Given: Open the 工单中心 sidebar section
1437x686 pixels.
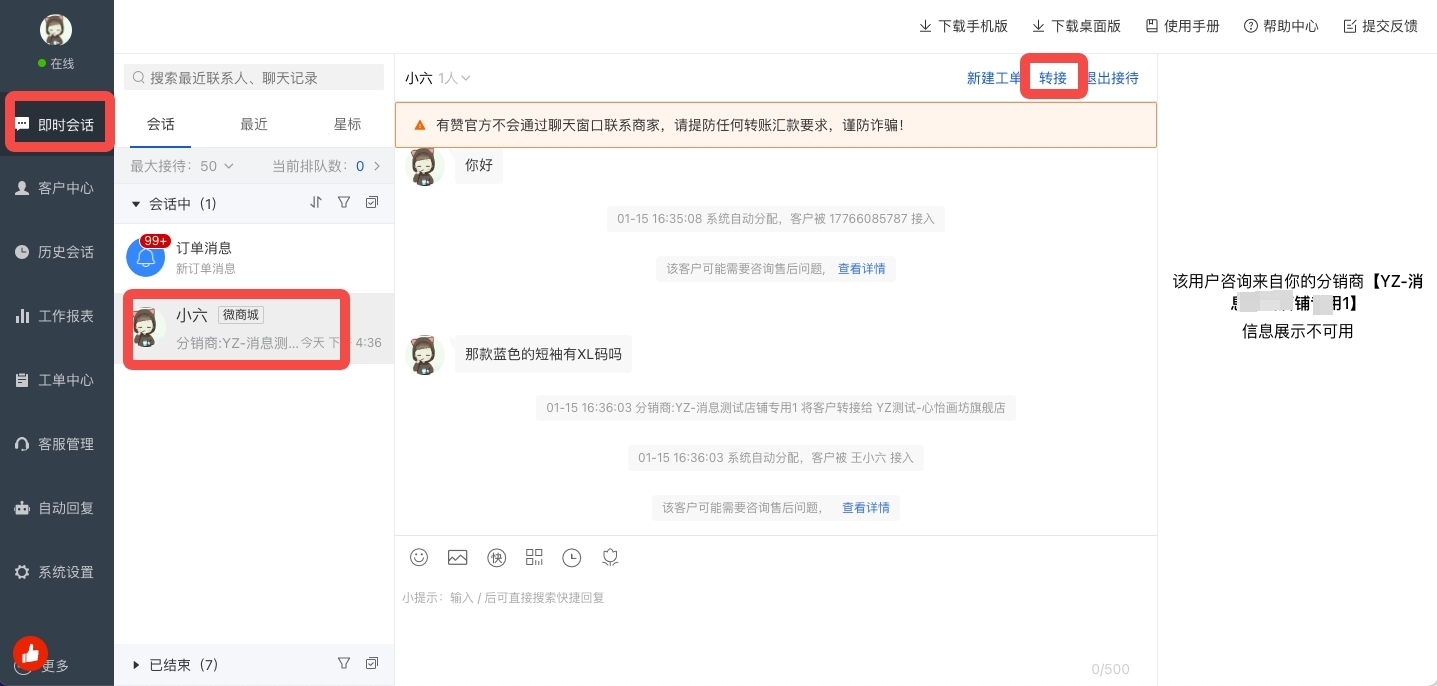Looking at the screenshot, I should pos(57,380).
